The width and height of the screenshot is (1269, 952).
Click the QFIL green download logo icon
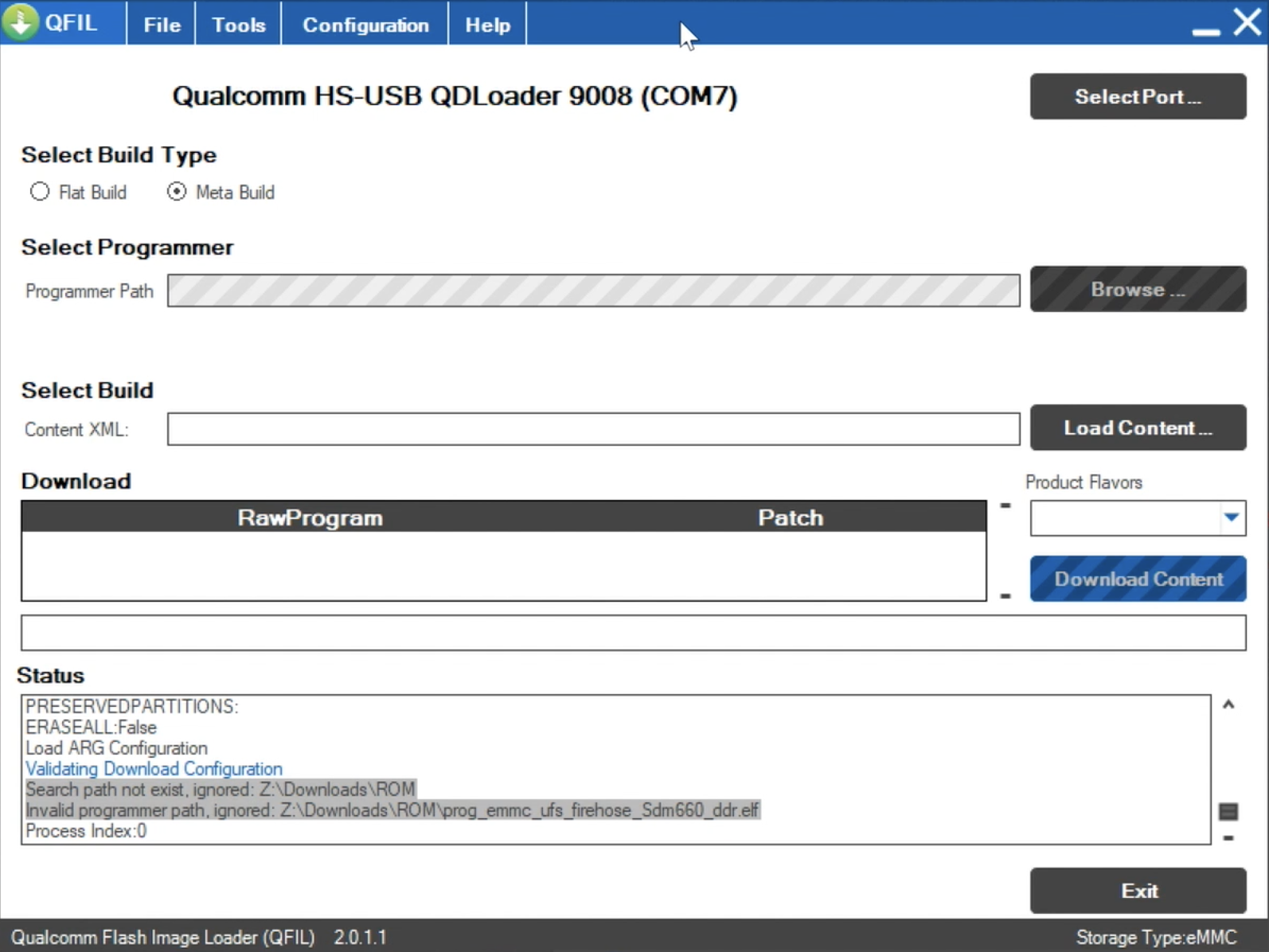coord(21,21)
